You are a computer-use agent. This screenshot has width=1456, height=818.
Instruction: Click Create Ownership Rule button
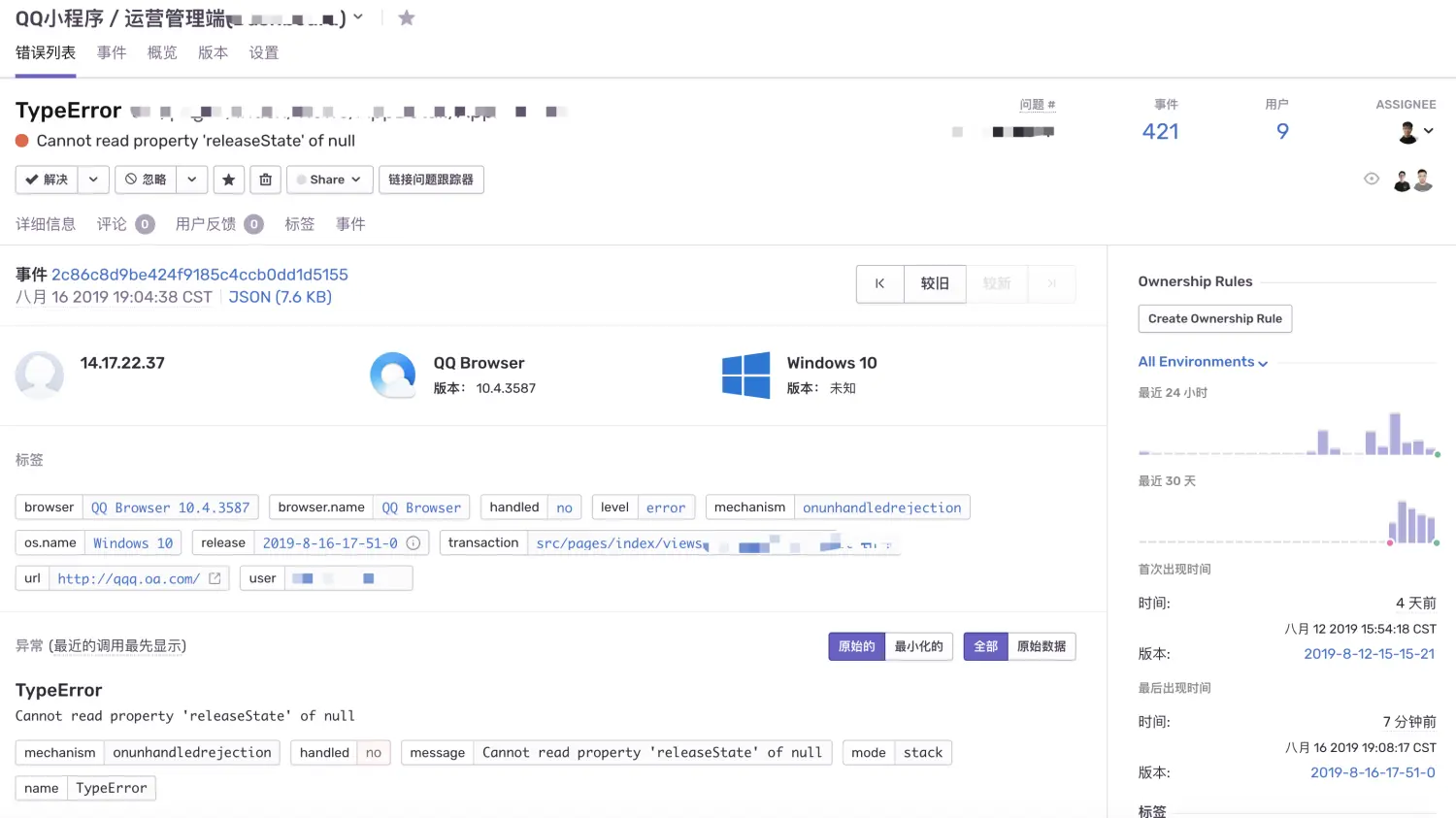click(1215, 318)
